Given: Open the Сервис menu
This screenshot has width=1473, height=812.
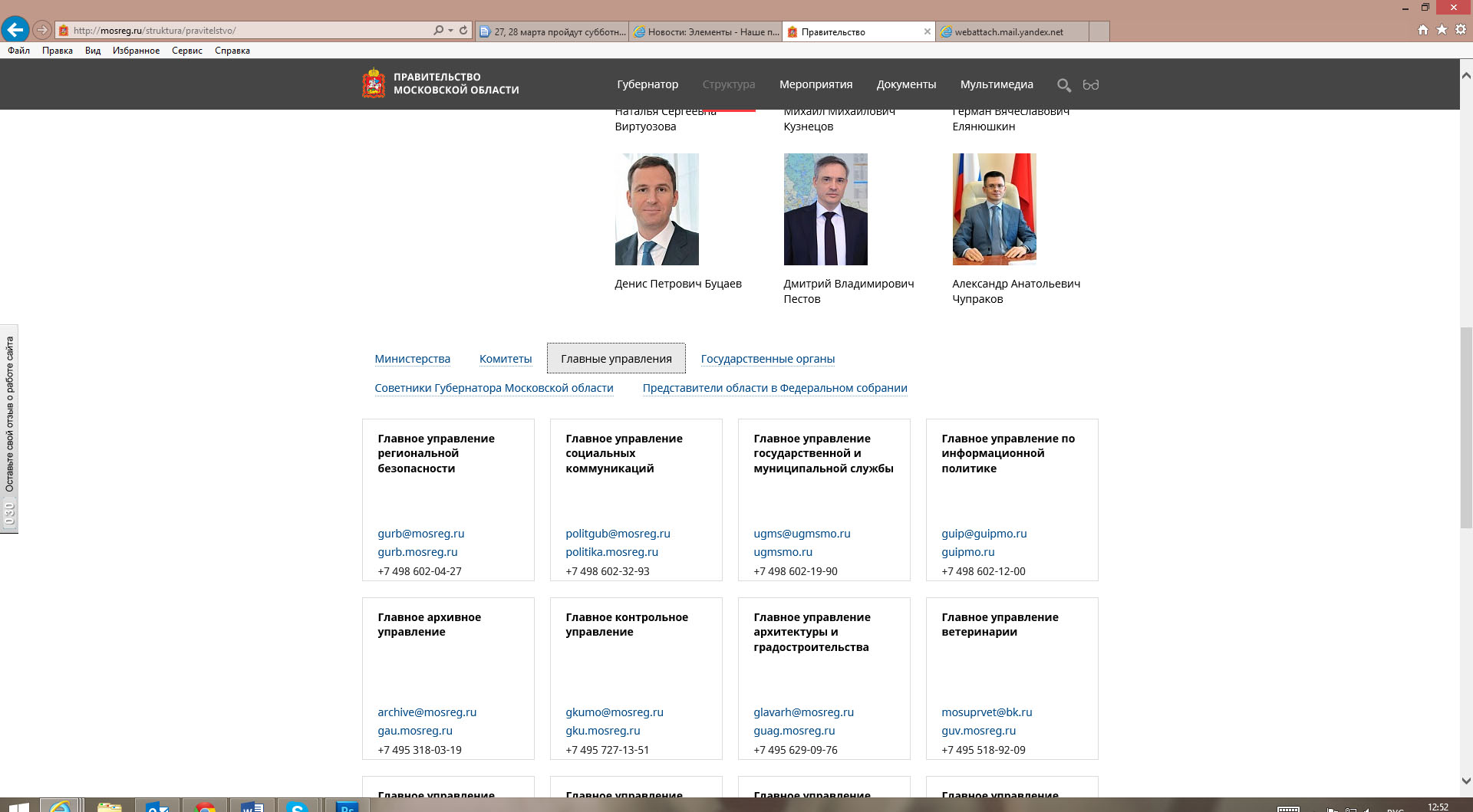Looking at the screenshot, I should point(187,51).
